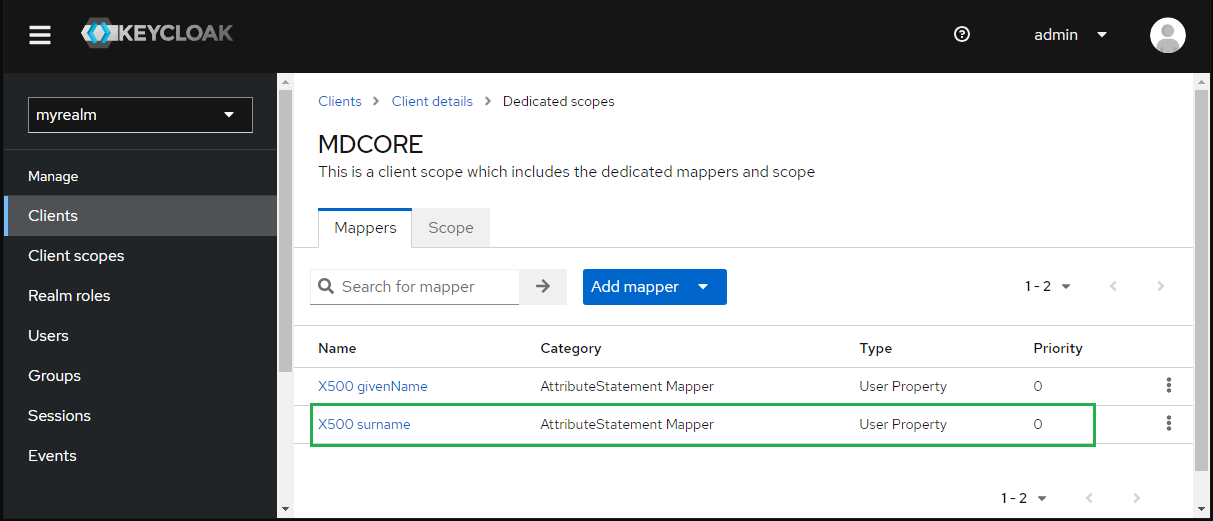Screen dimensions: 1213x521
Task: Click the user avatar icon
Action: coord(1168,35)
